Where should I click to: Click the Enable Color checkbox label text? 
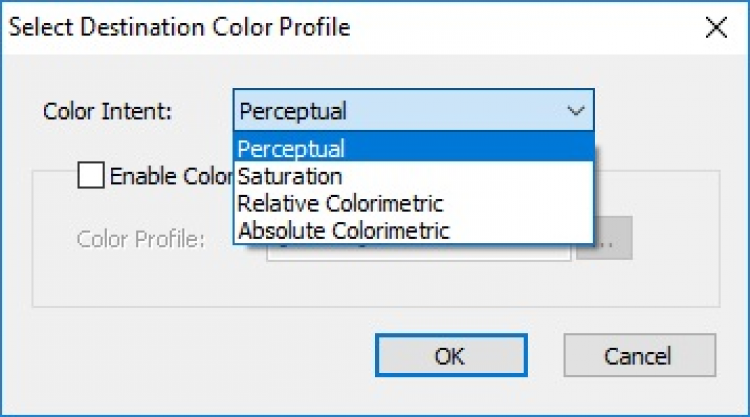tap(170, 177)
